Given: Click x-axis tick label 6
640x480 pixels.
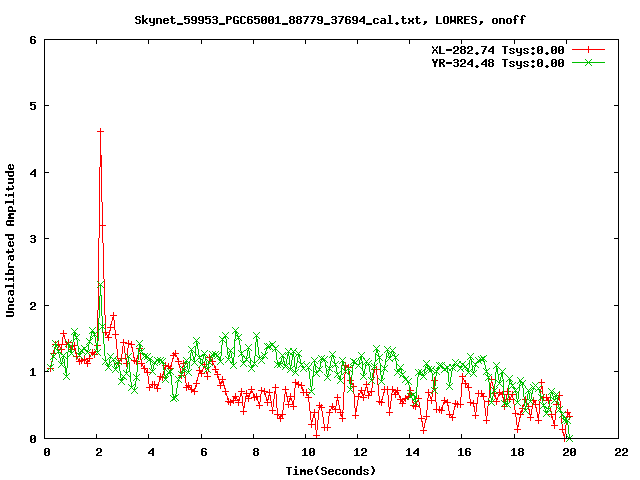Looking at the screenshot, I should [x=204, y=452].
